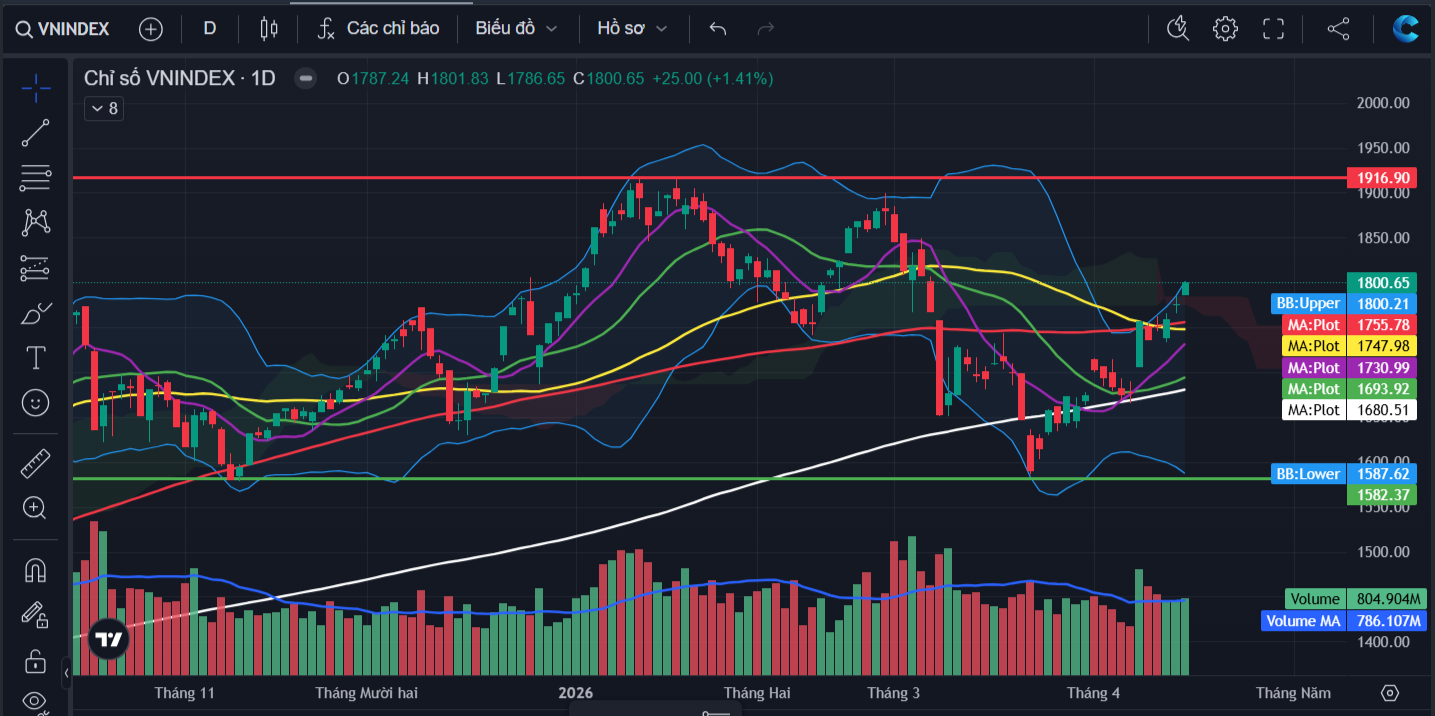Select the brush drawing tool
Viewport: 1435px width, 716px height.
point(36,313)
